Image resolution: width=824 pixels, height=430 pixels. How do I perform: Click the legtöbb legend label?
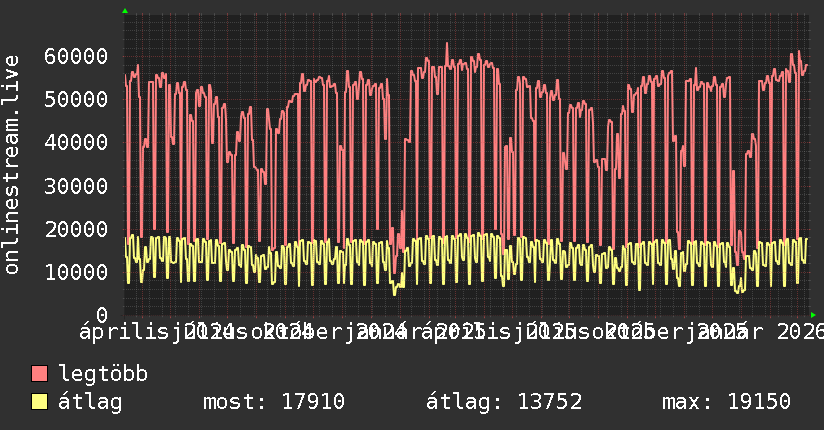pos(103,374)
